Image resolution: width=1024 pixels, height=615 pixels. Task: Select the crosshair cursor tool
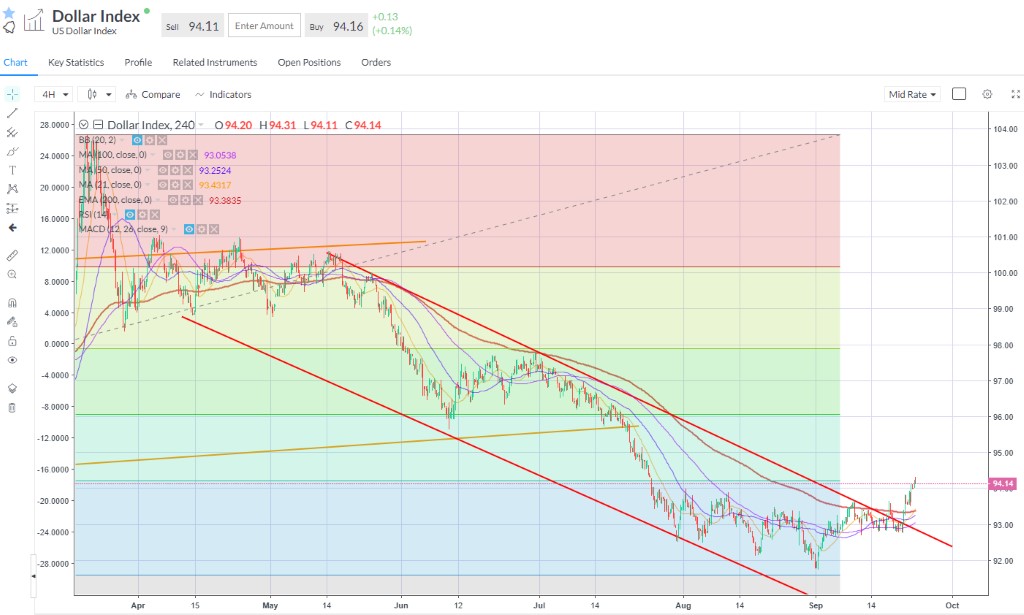(12, 94)
